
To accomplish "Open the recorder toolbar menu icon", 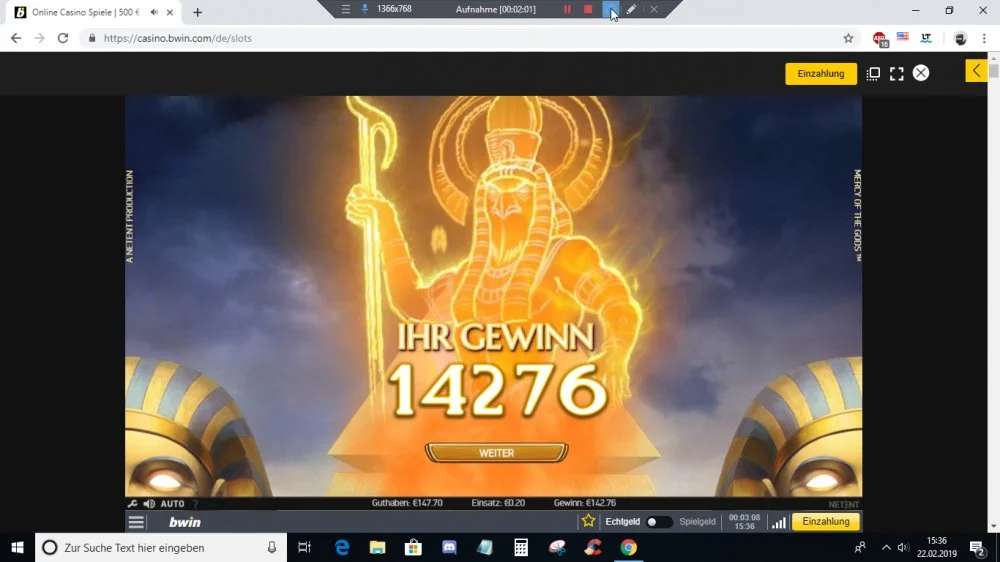I will tap(346, 9).
